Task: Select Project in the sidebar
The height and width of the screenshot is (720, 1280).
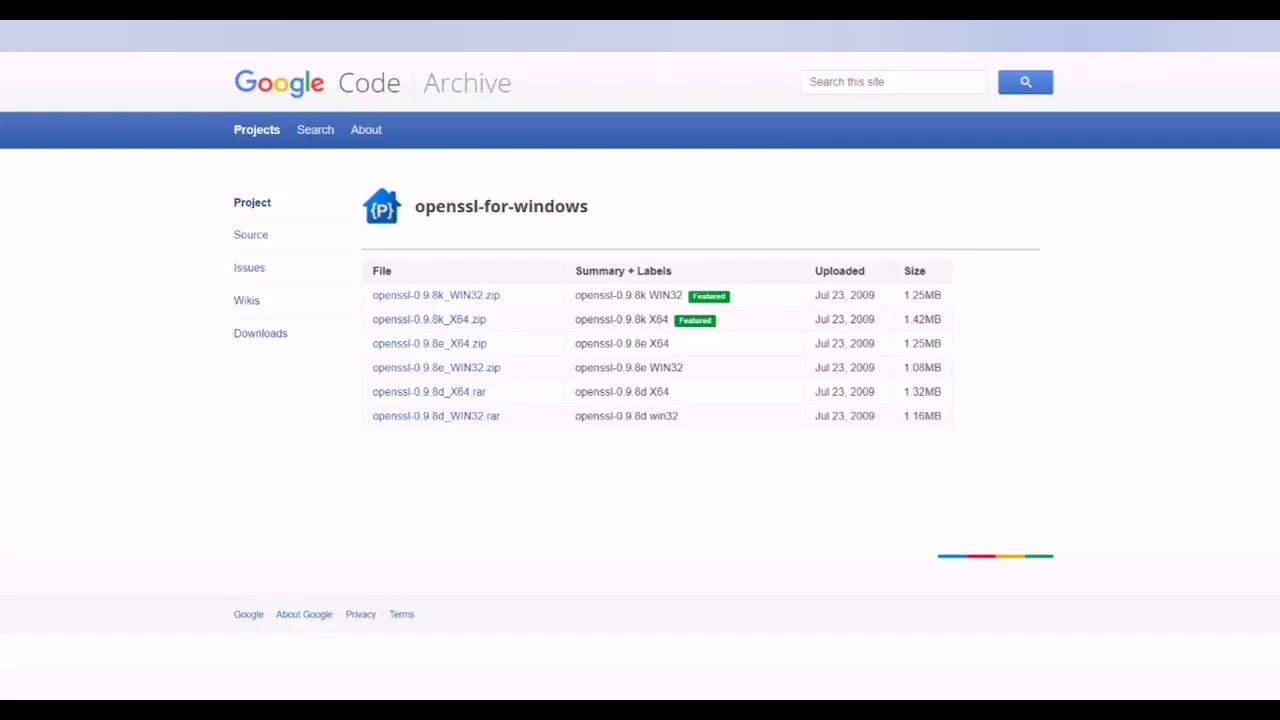Action: click(252, 202)
